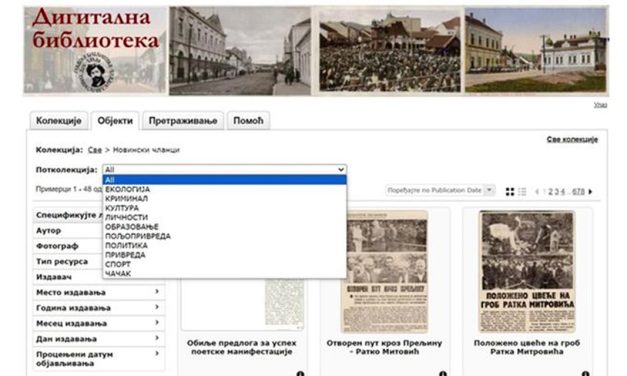Open the sort by Publication Date dropdown
The width and height of the screenshot is (627, 376).
click(440, 190)
